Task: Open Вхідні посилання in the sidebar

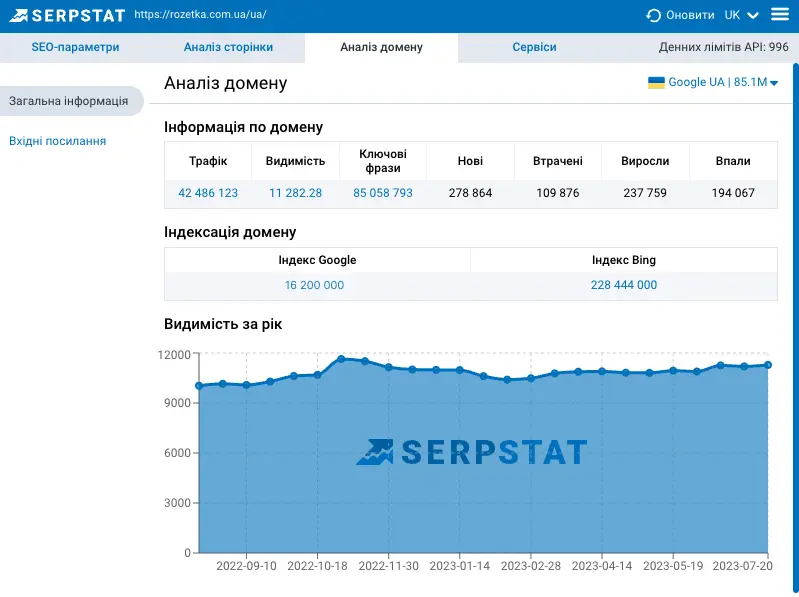Action: tap(57, 141)
